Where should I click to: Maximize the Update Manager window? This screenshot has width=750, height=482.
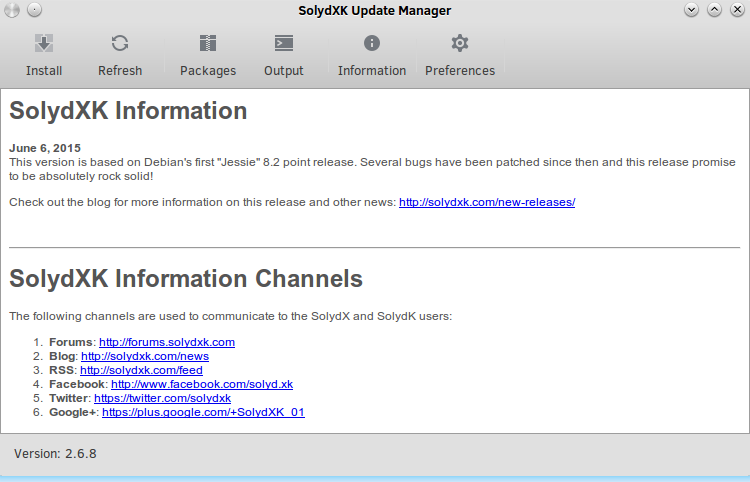click(x=714, y=10)
